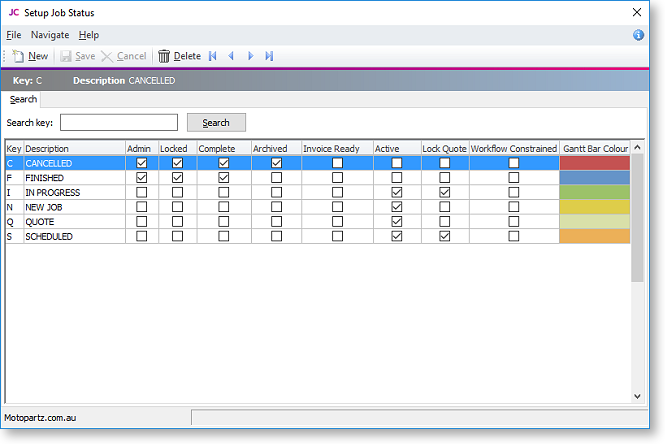
Task: Jump to last record arrow
Action: pyautogui.click(x=269, y=56)
